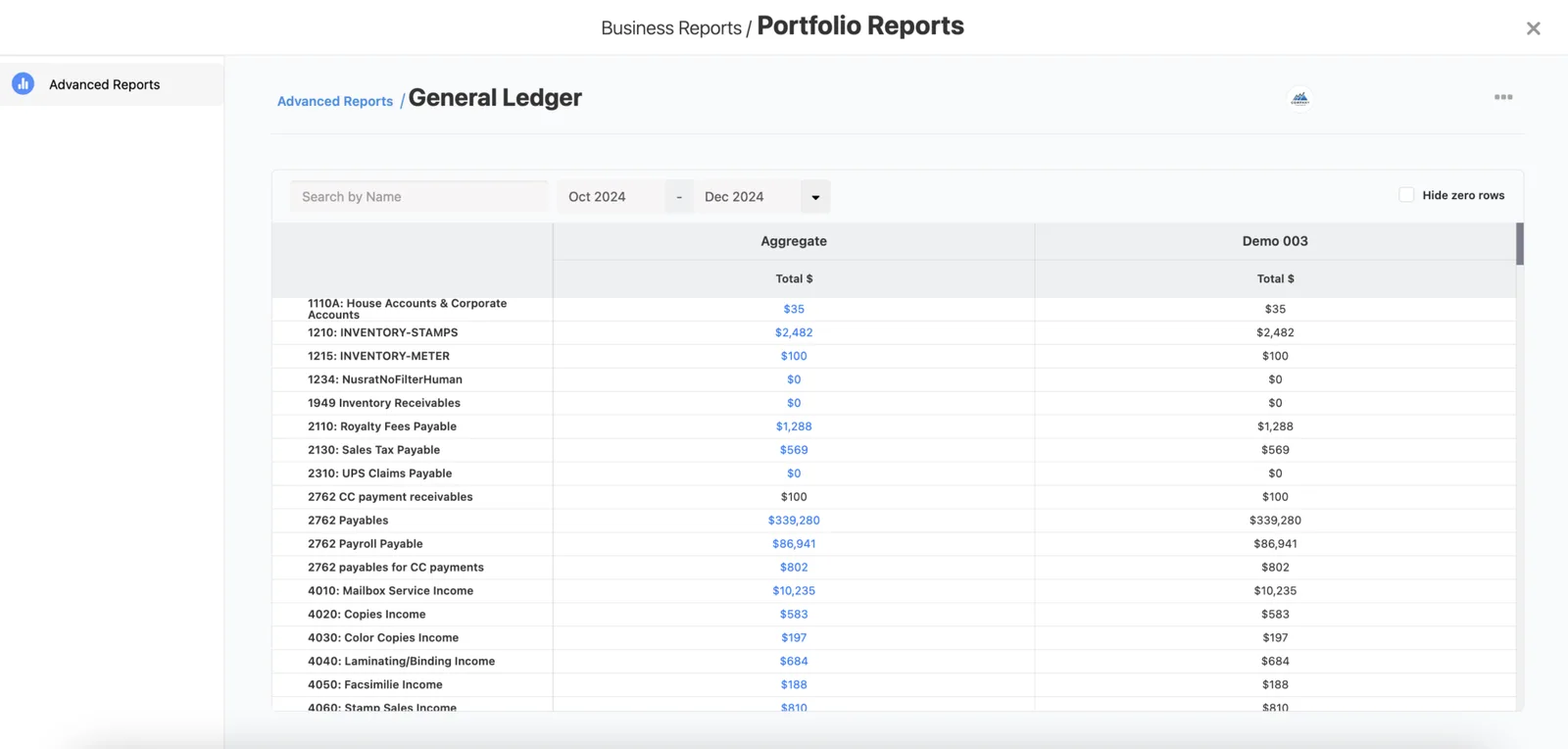Select row 2762 CC payment receivables
The width and height of the screenshot is (1568, 749).
(390, 497)
